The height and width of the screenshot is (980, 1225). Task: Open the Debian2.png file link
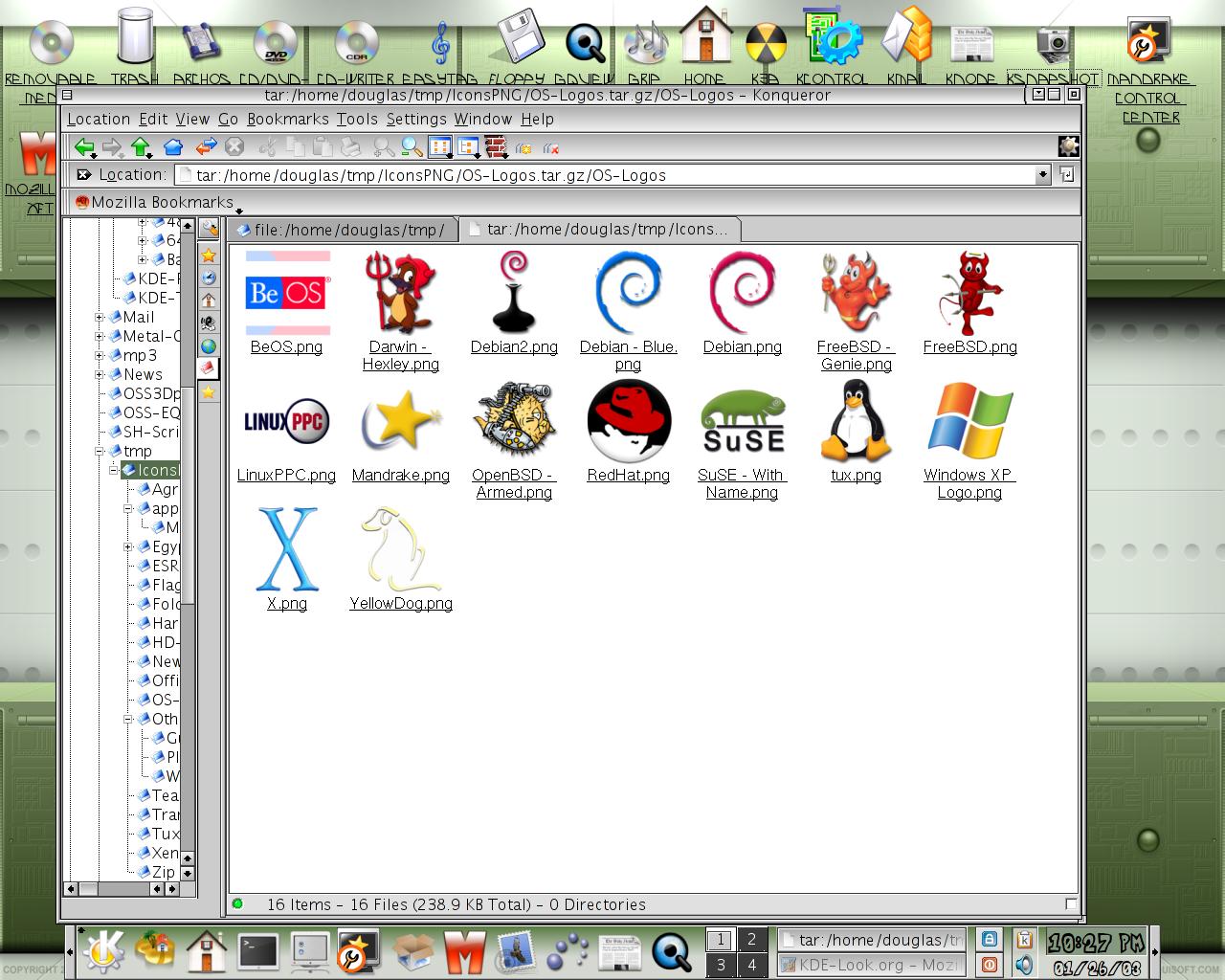point(514,346)
